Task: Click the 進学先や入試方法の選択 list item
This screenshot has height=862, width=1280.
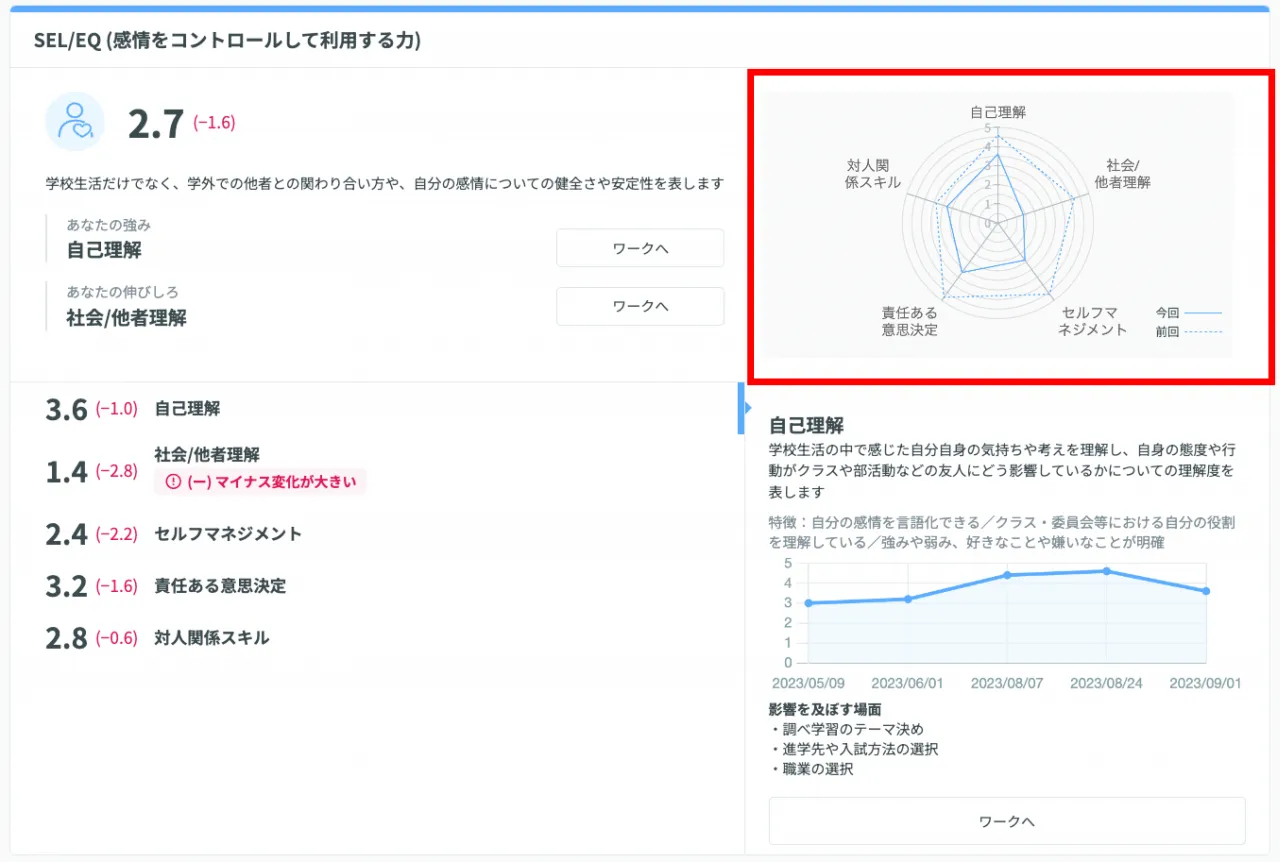Action: 853,749
